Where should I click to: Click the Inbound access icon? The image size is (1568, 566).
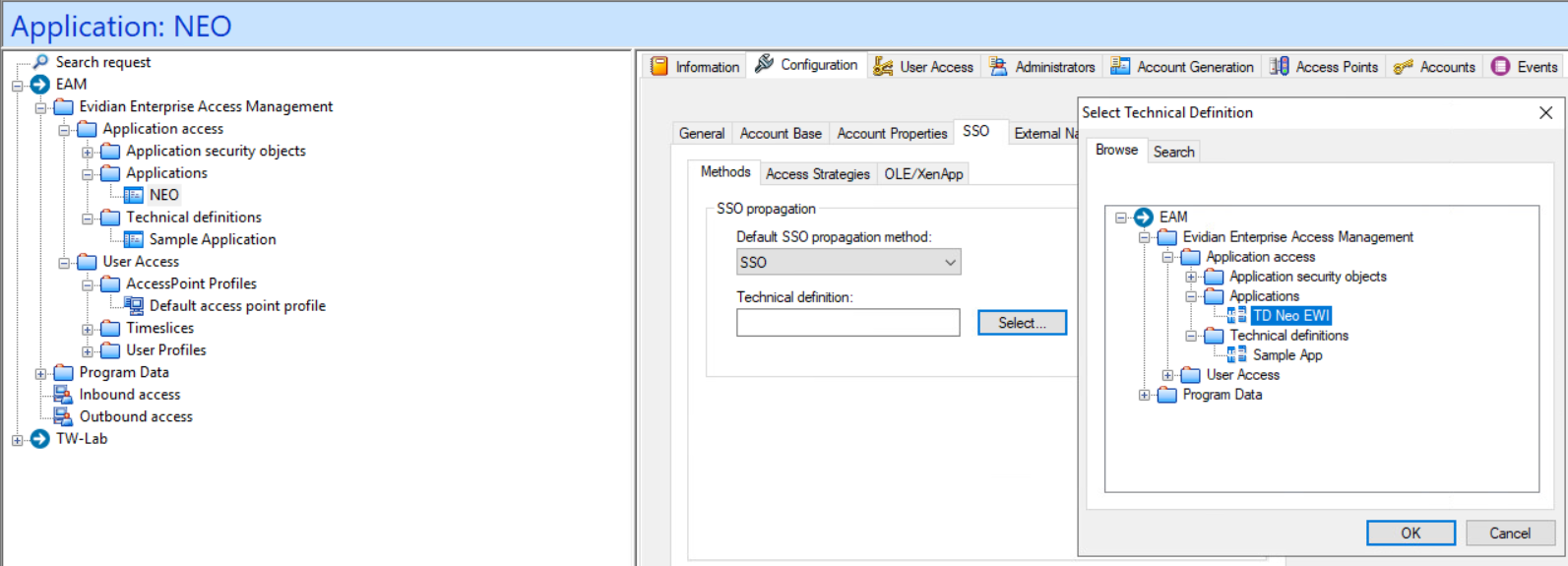pos(63,395)
